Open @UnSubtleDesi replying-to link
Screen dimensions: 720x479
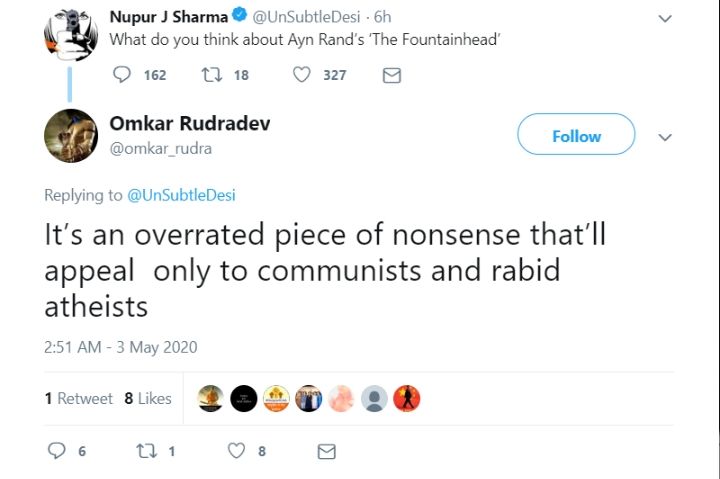(181, 196)
